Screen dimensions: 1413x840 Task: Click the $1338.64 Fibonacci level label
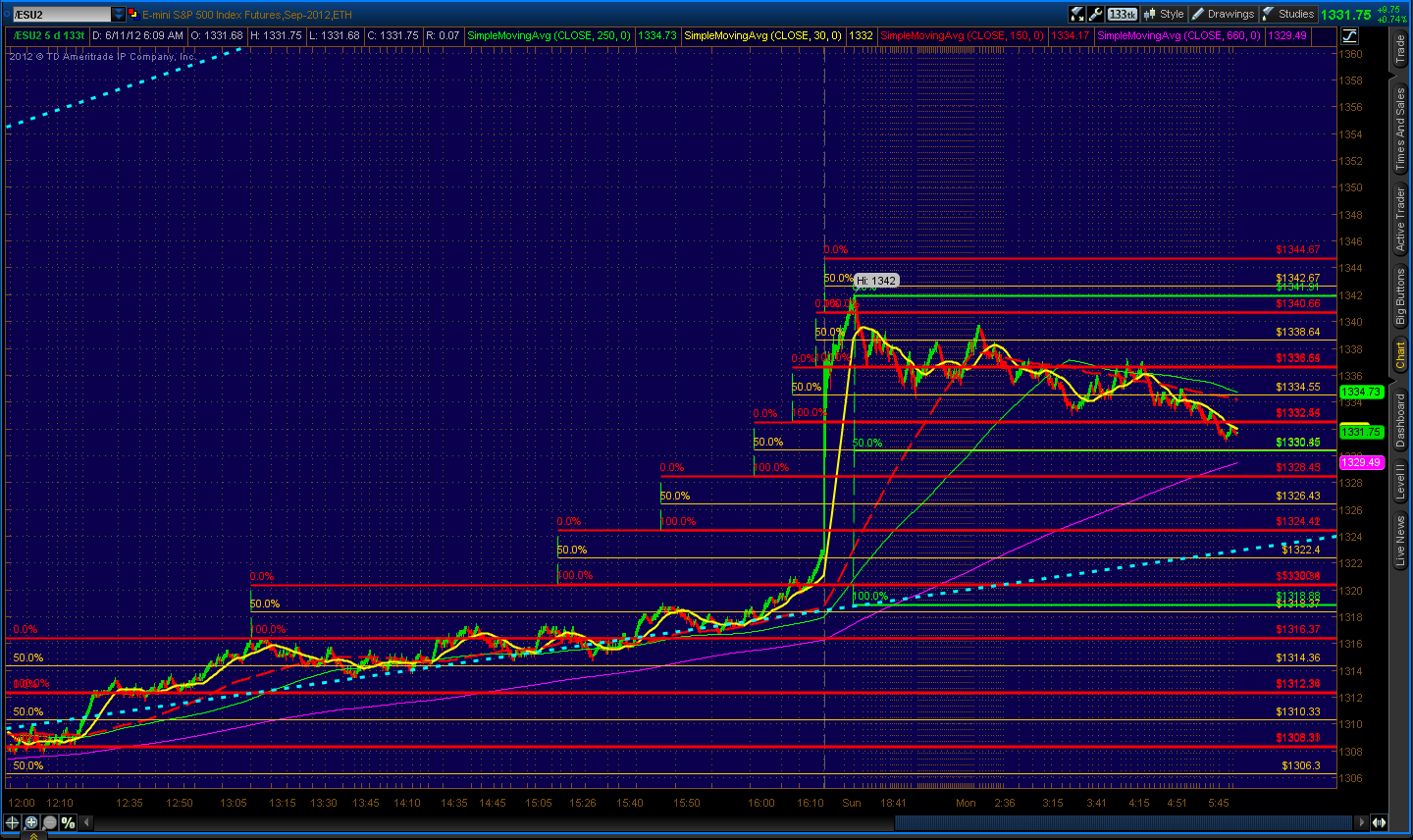[x=1297, y=333]
